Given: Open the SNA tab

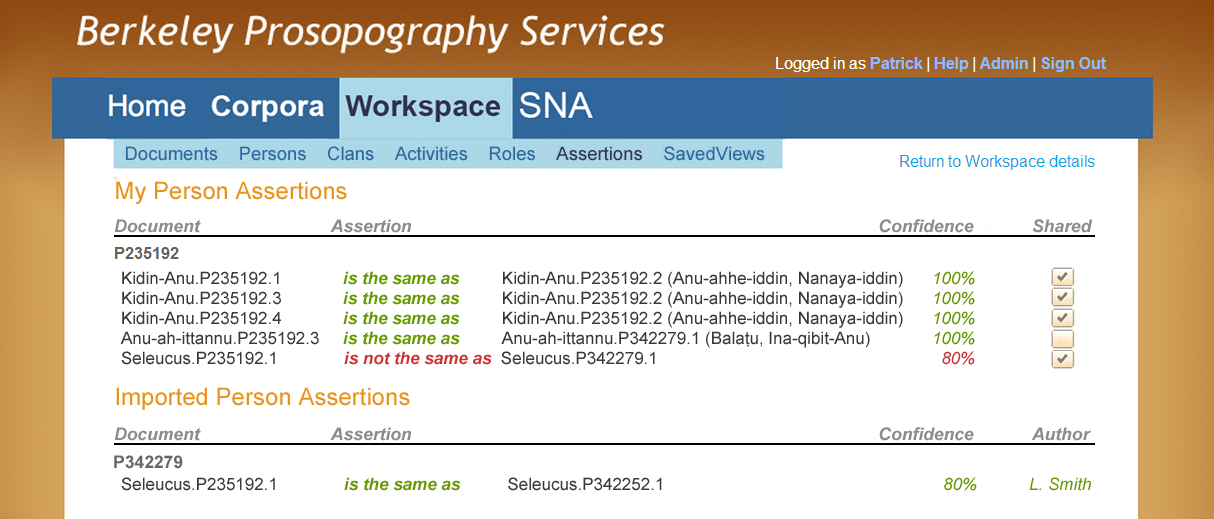Looking at the screenshot, I should [555, 106].
